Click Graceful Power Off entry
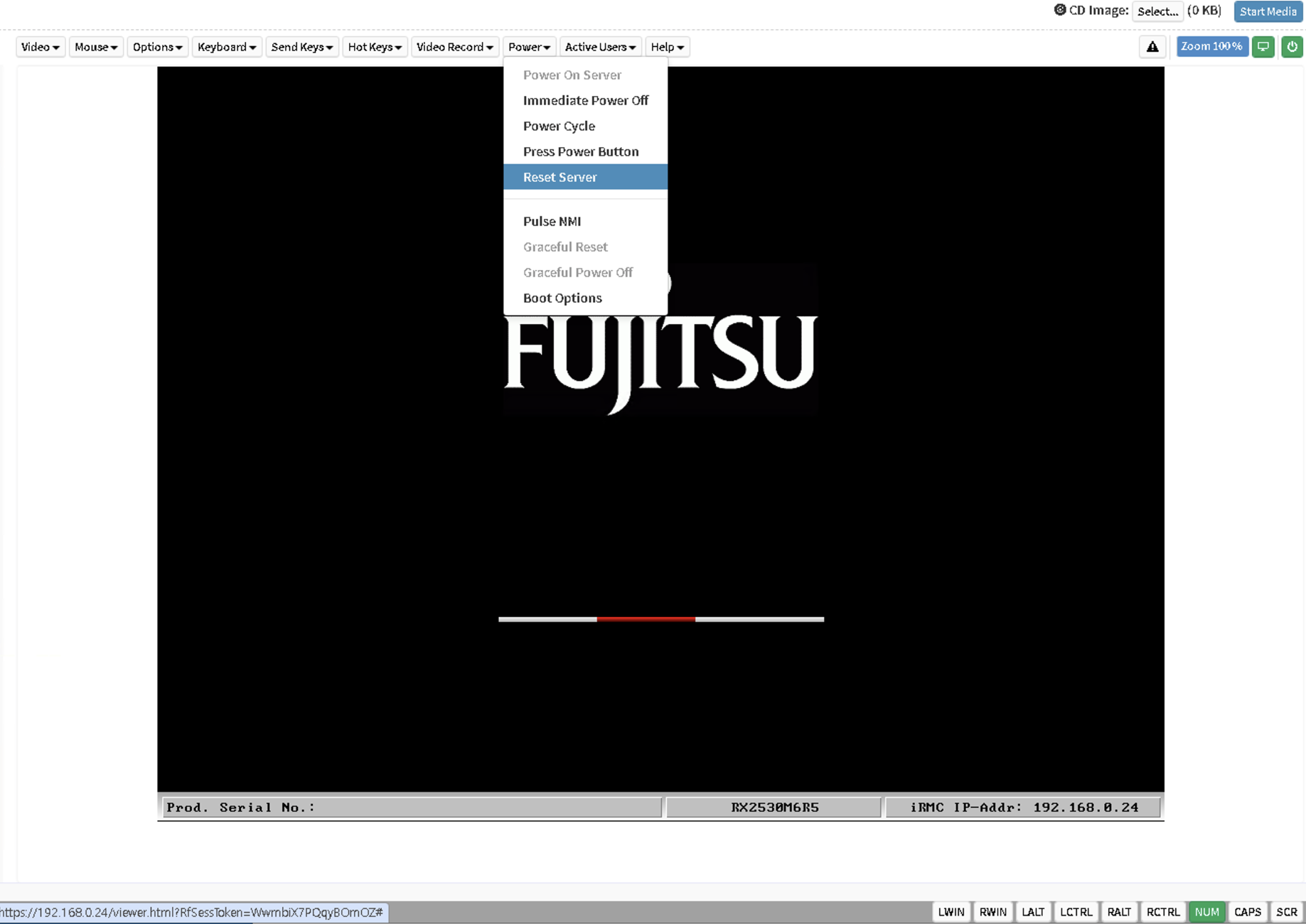The width and height of the screenshot is (1306, 924). coord(586,272)
